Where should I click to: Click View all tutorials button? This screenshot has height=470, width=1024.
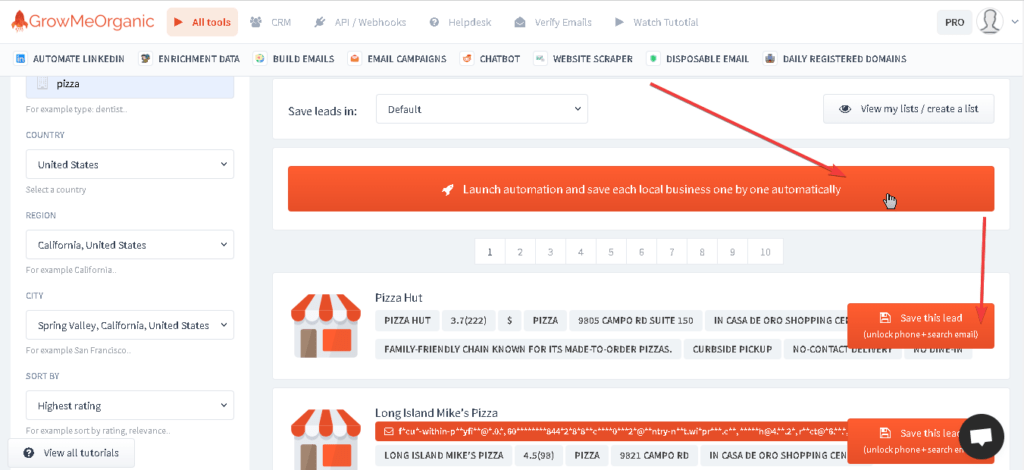[72, 452]
